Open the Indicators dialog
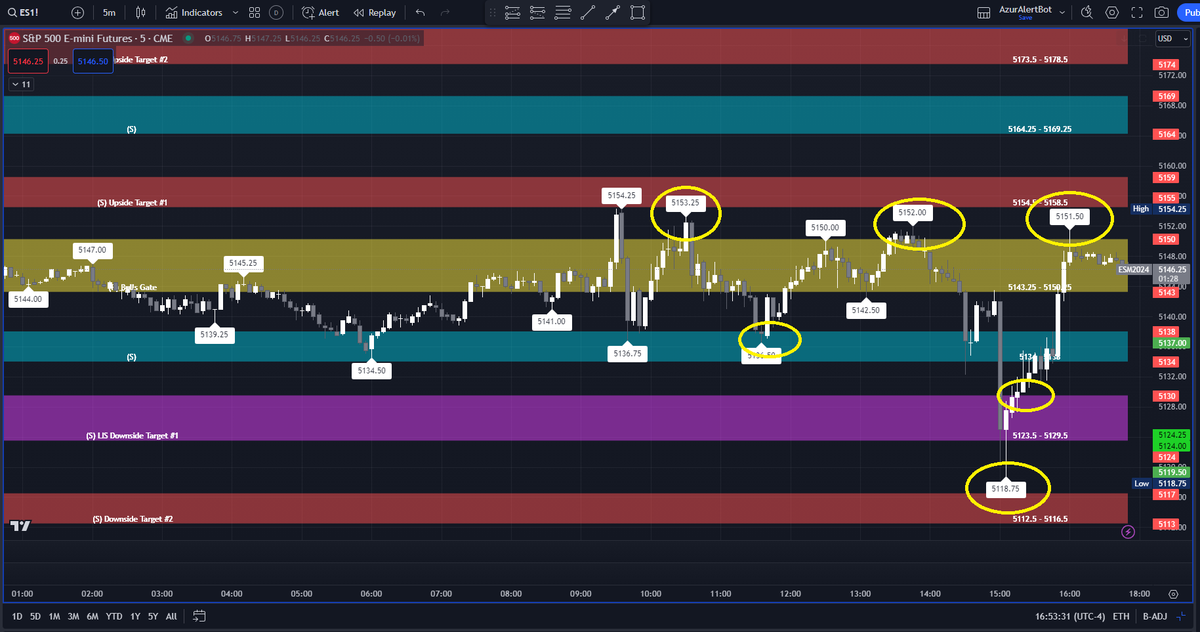The image size is (1200, 632). click(x=194, y=13)
